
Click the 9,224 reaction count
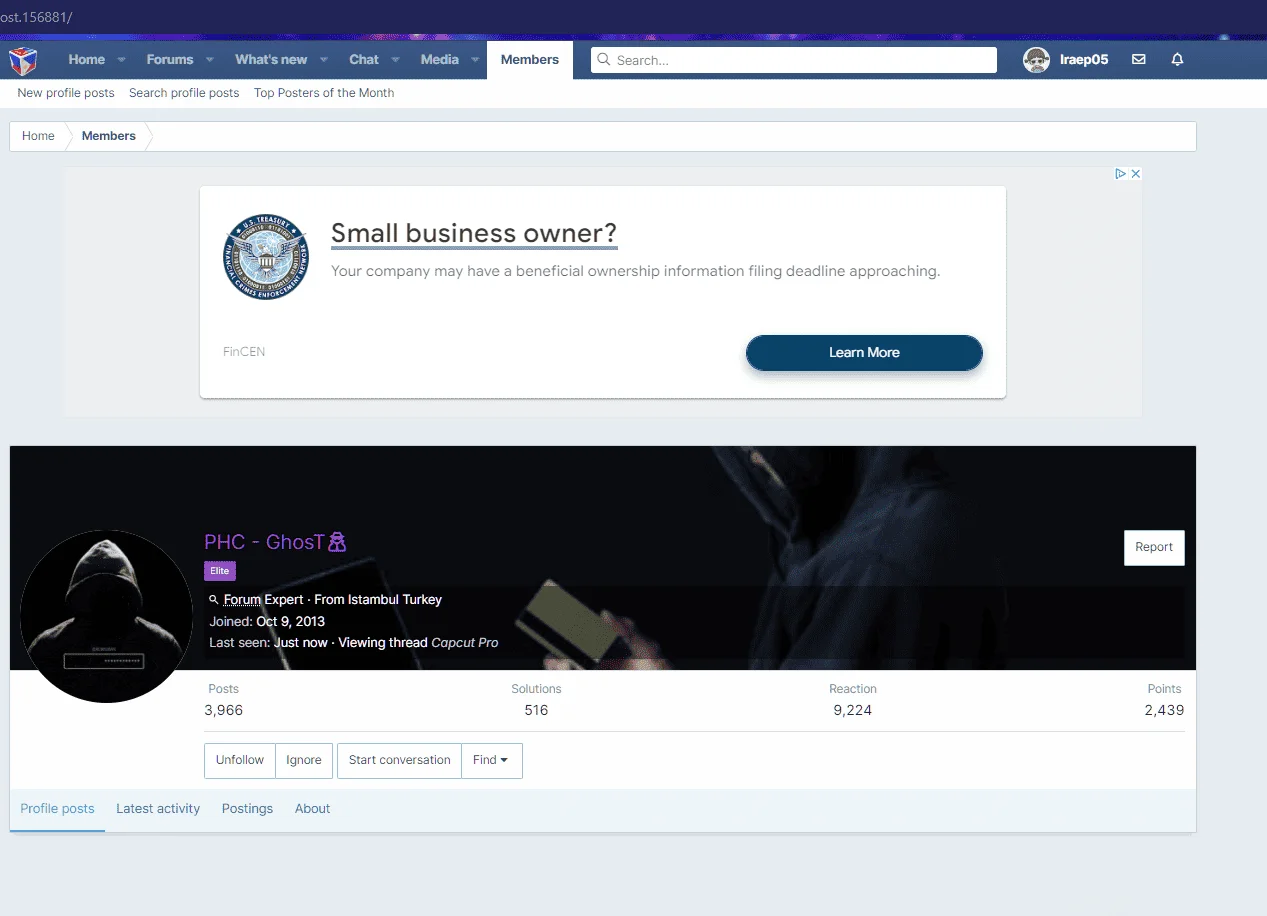[853, 711]
